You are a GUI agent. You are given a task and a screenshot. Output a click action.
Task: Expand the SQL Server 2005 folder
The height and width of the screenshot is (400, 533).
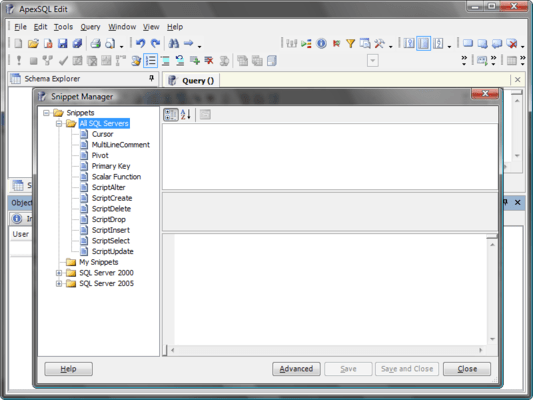pyautogui.click(x=59, y=283)
